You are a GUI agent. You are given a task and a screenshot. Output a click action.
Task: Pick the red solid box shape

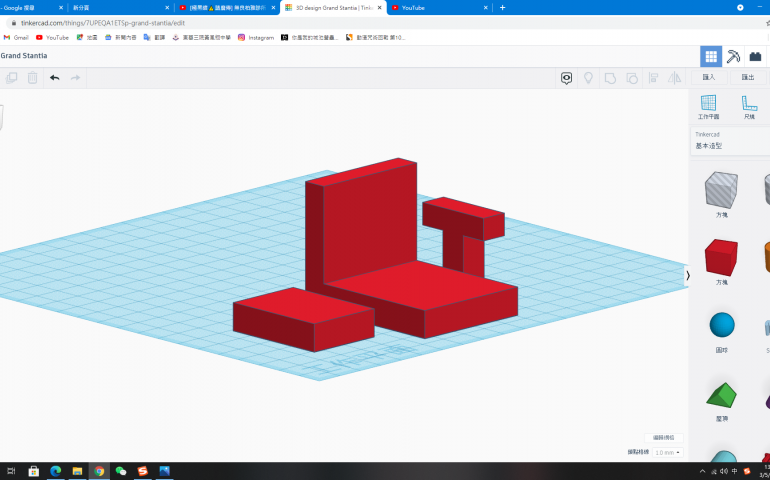[x=721, y=258]
